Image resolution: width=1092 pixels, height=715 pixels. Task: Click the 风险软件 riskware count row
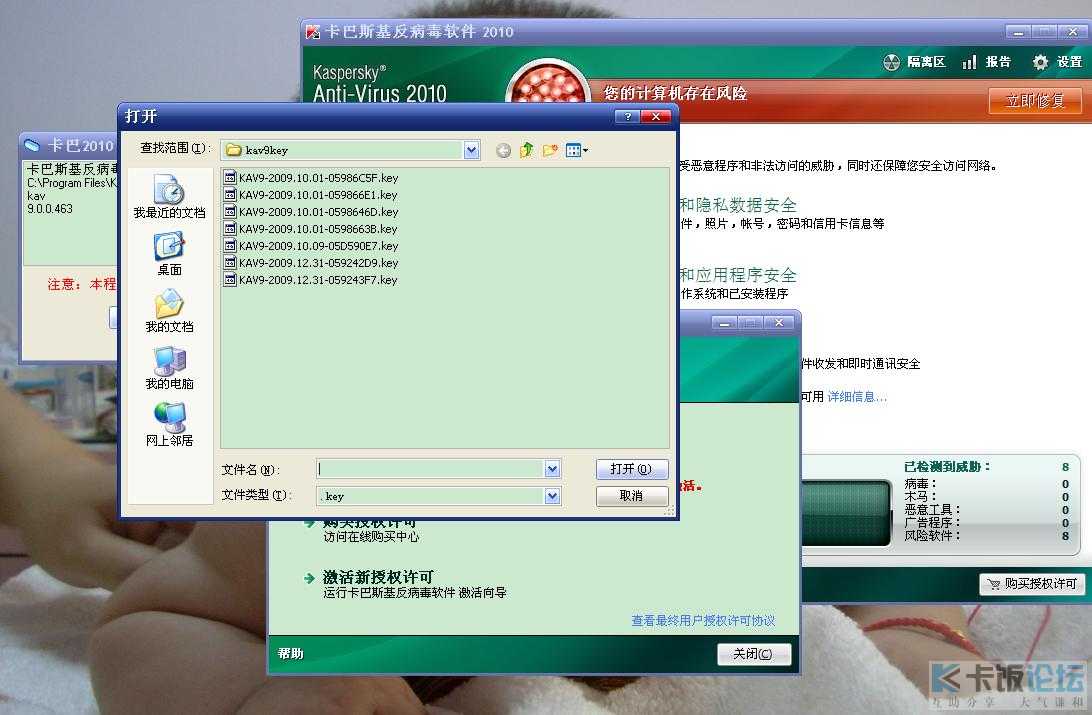(x=986, y=536)
